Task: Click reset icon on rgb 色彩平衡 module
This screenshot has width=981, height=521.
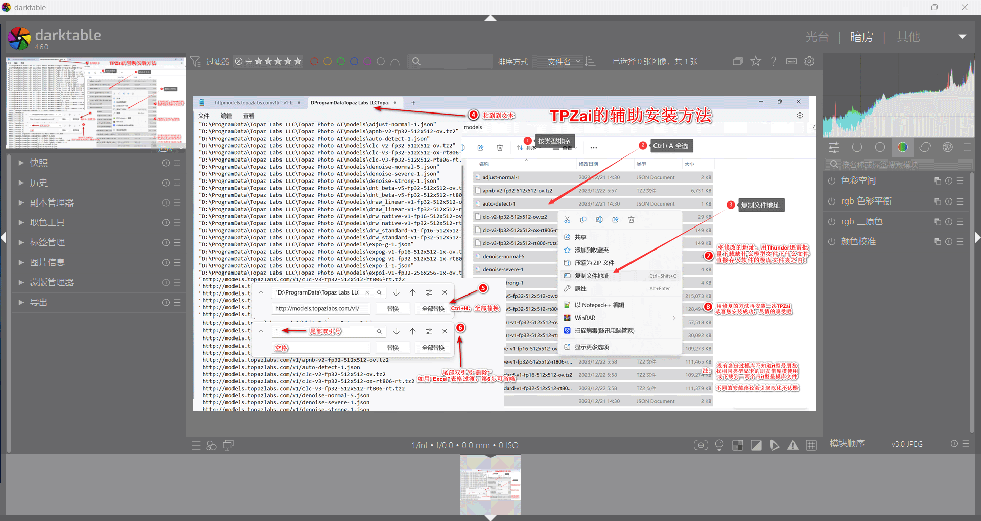Action: 948,201
